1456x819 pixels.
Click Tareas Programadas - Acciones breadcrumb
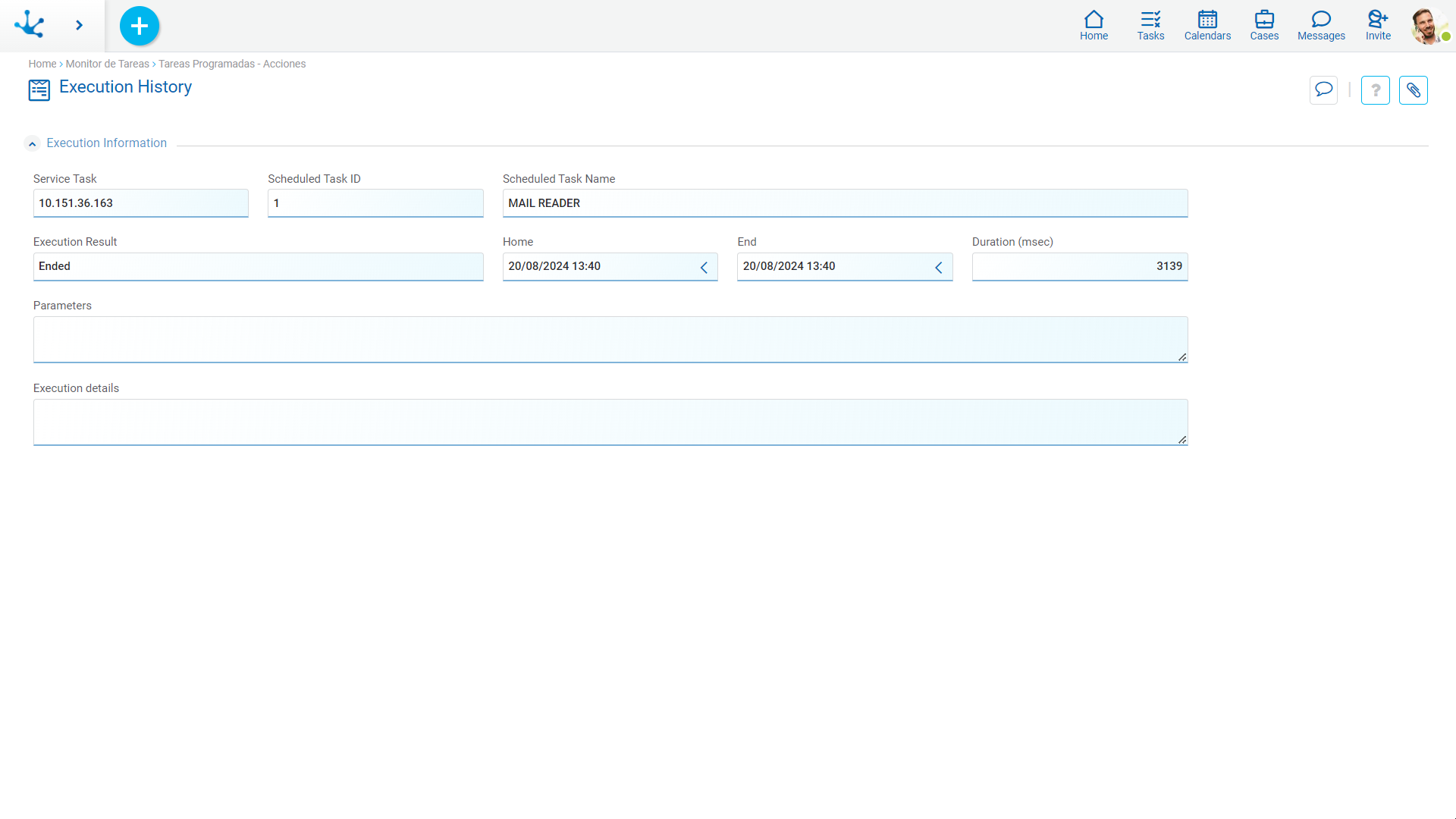232,64
